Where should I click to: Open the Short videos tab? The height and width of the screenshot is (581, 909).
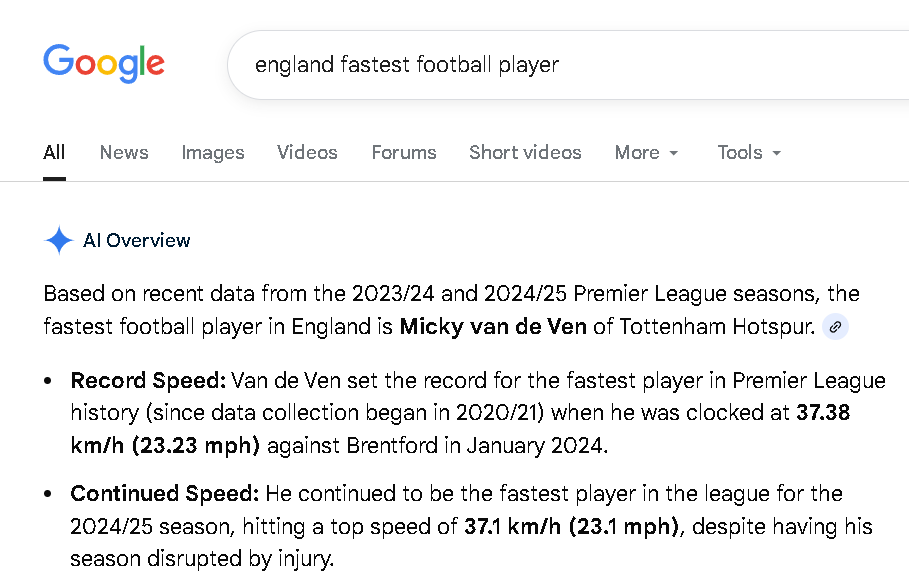click(x=525, y=153)
